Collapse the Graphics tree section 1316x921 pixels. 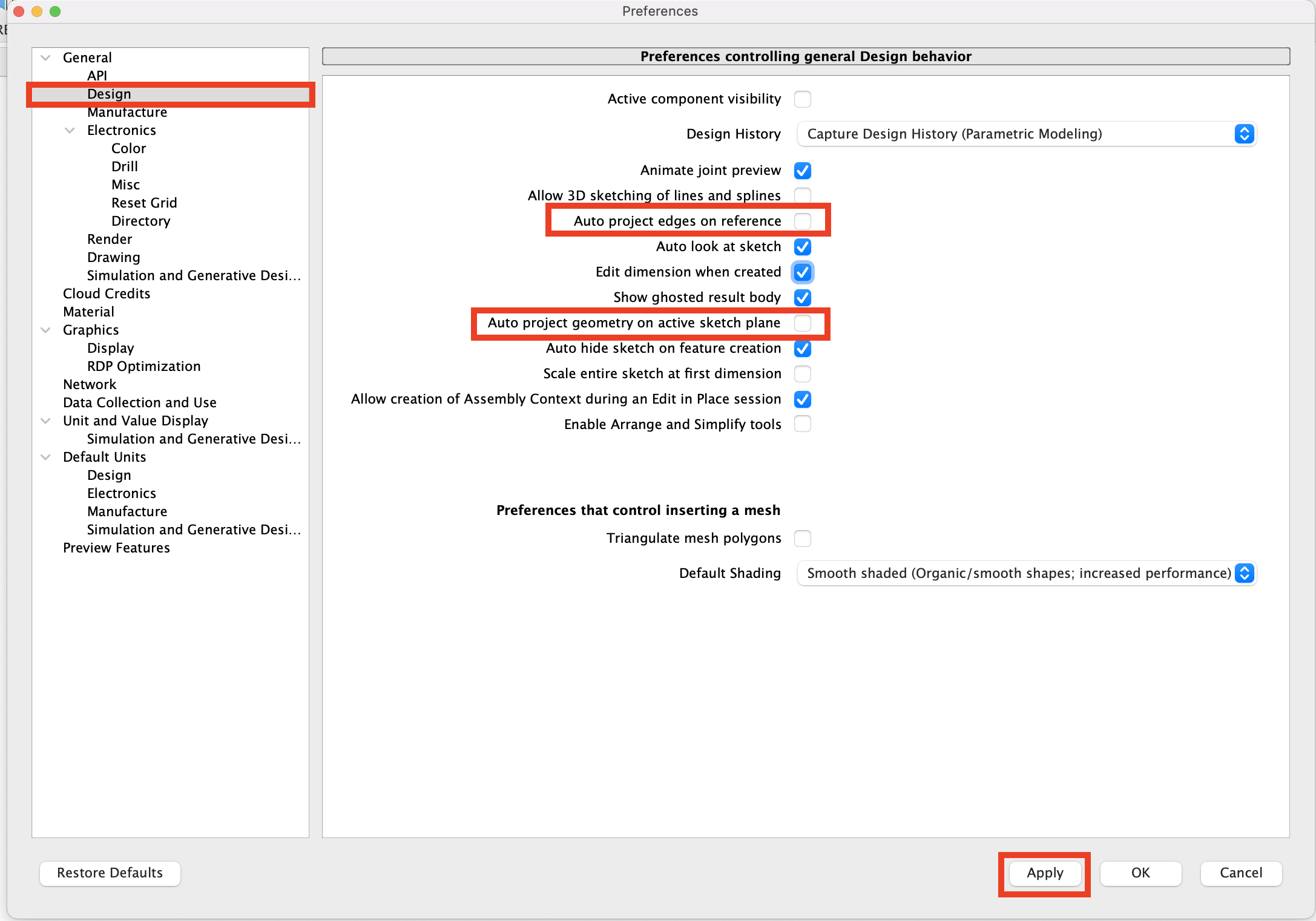tap(45, 330)
